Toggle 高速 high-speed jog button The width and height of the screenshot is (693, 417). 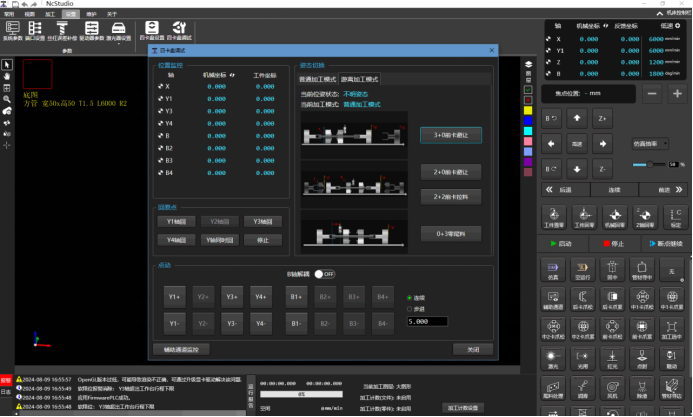[x=577, y=144]
